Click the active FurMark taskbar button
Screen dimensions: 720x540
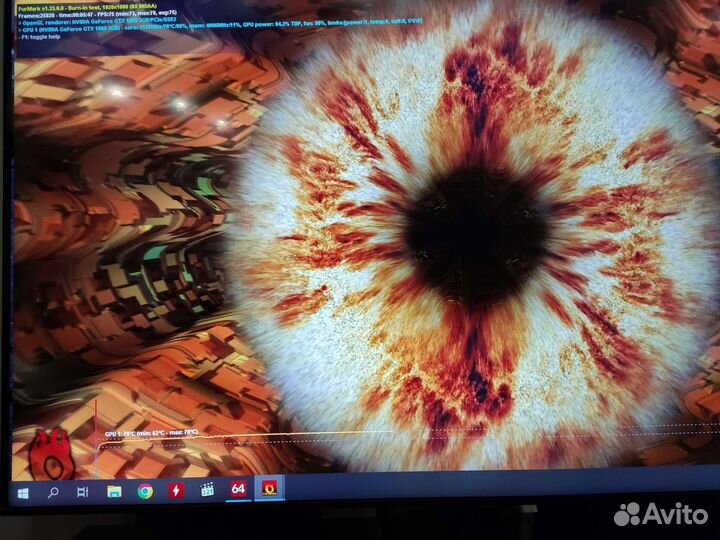click(x=269, y=488)
